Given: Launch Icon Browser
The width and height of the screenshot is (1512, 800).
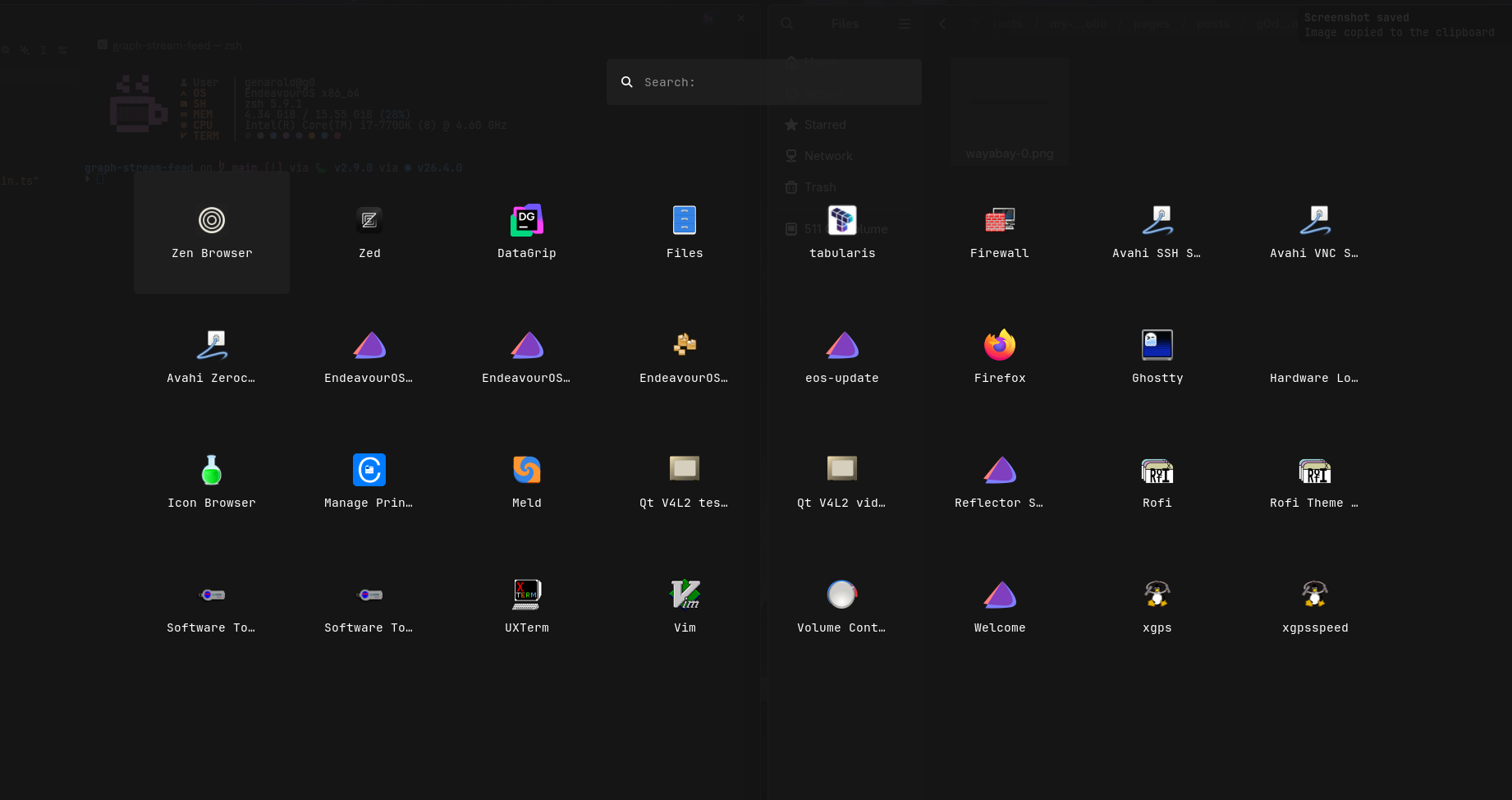Looking at the screenshot, I should tap(212, 483).
